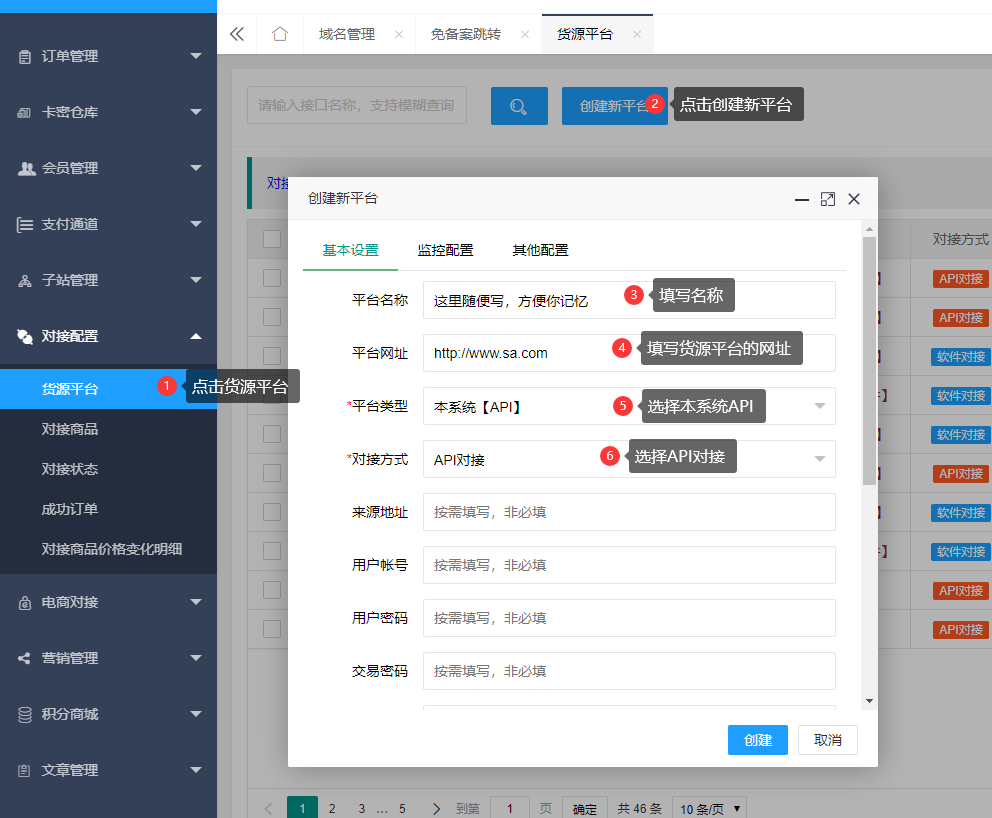Click the 积分商城 stack icon
The height and width of the screenshot is (818, 992).
25,715
